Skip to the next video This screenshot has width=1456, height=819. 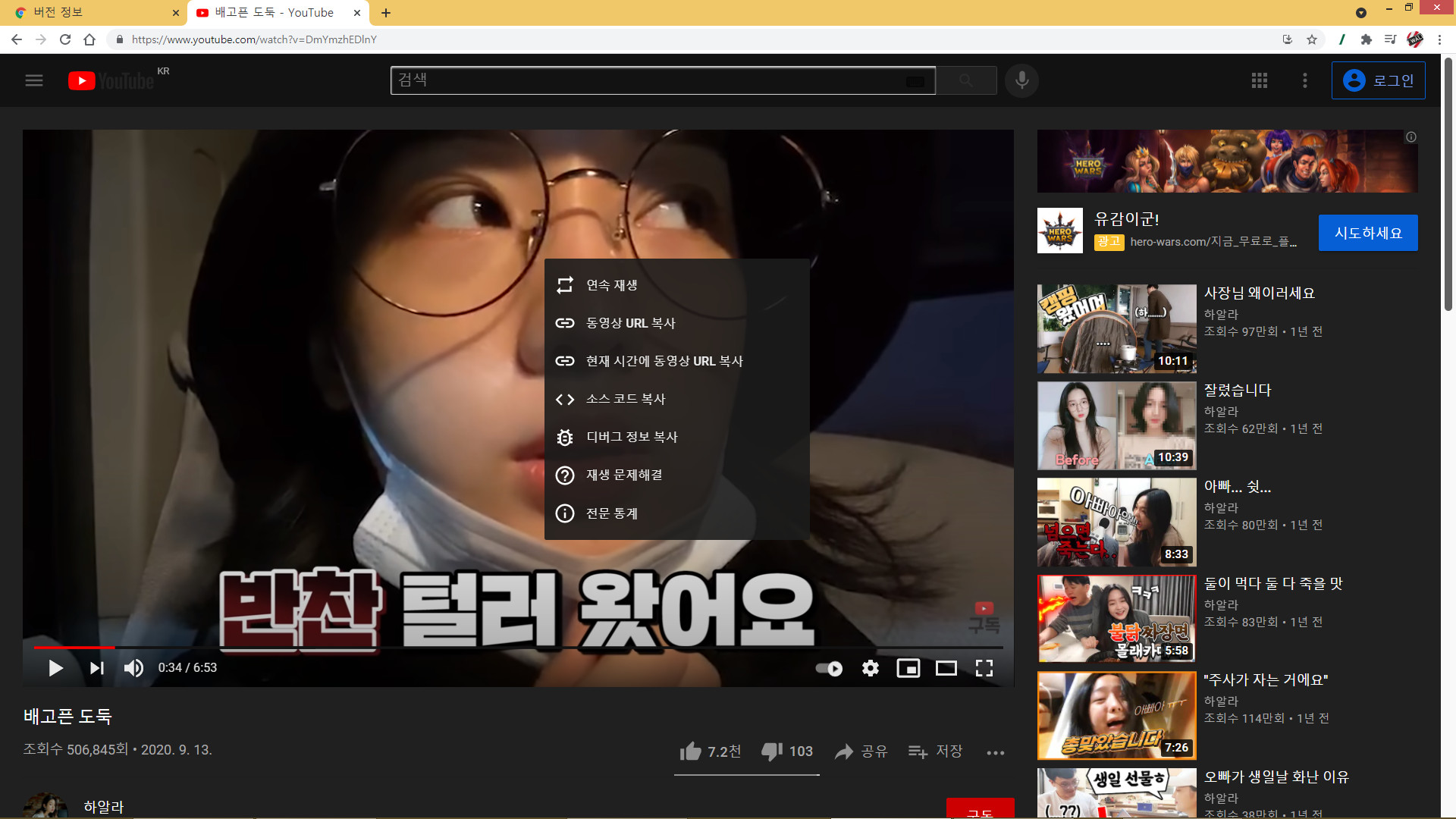(x=96, y=668)
